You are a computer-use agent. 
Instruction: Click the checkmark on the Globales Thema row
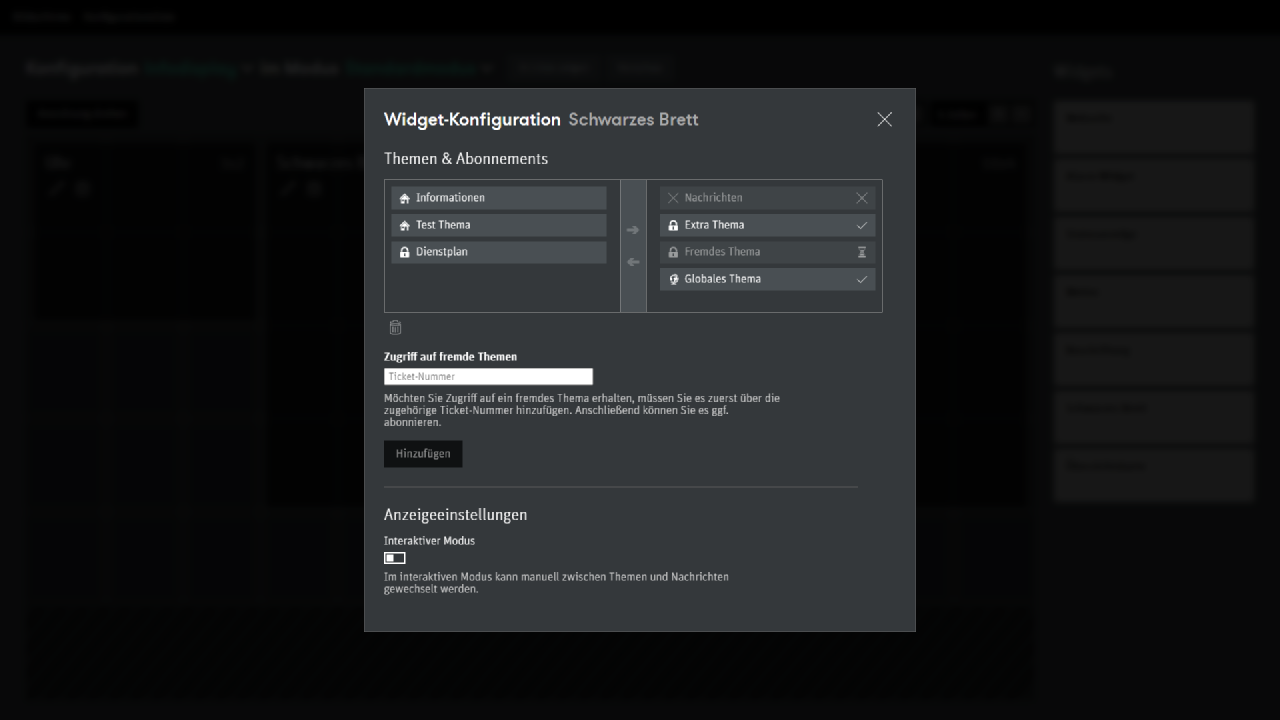pos(862,279)
